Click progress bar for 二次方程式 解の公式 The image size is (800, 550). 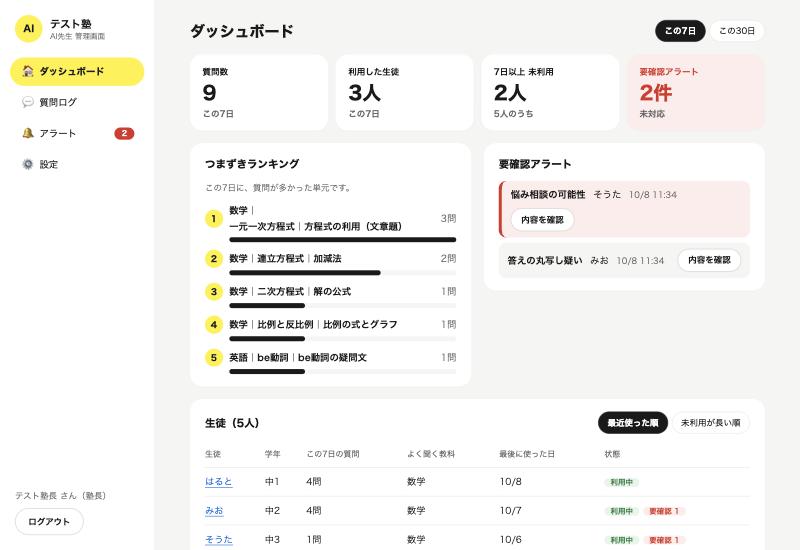(342, 306)
